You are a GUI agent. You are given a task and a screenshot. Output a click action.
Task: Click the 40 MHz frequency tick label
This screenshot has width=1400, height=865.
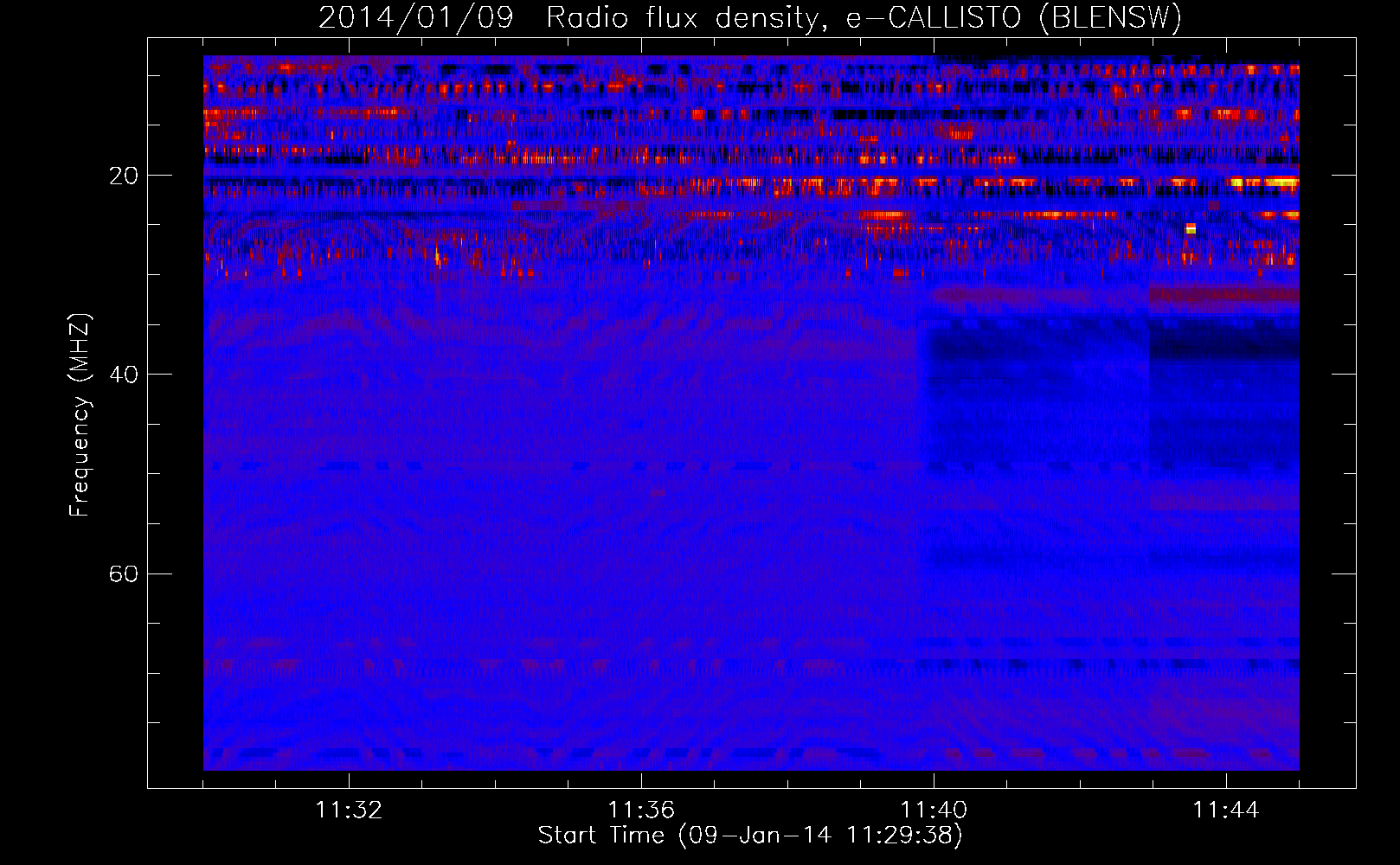[x=123, y=375]
